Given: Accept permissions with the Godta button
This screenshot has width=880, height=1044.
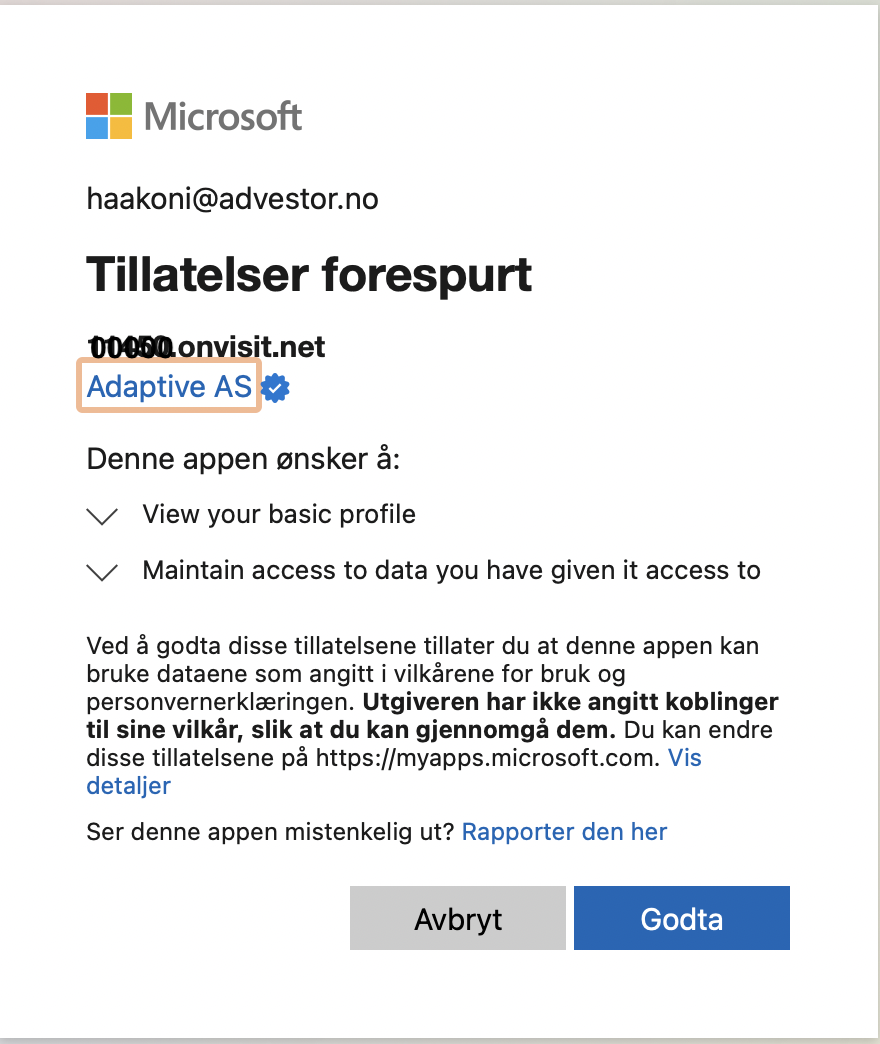Looking at the screenshot, I should pyautogui.click(x=682, y=918).
